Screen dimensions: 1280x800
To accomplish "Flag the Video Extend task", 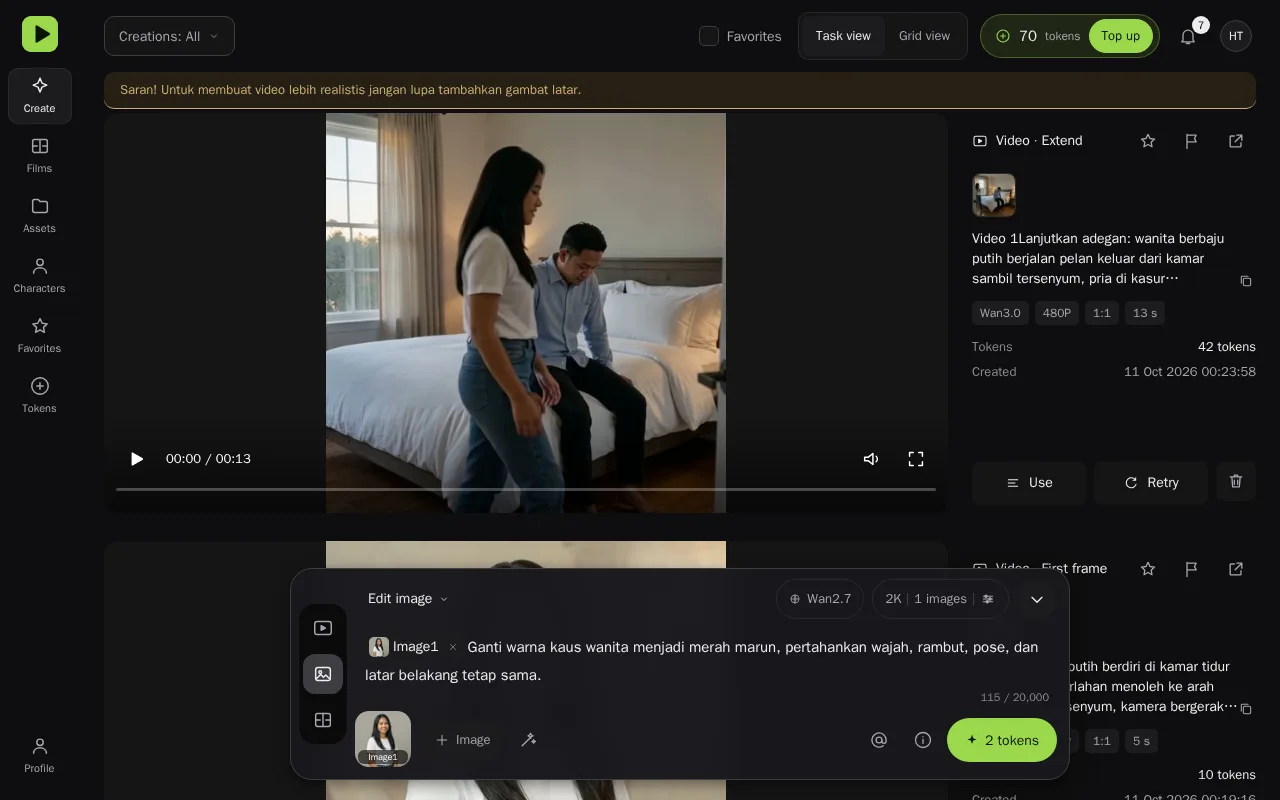I will tap(1191, 141).
